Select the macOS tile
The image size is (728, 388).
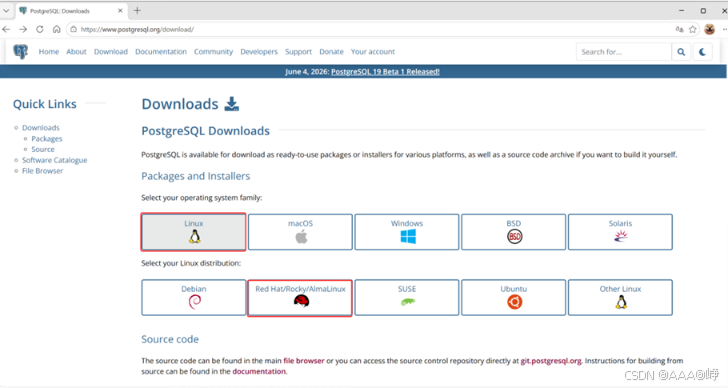(300, 232)
